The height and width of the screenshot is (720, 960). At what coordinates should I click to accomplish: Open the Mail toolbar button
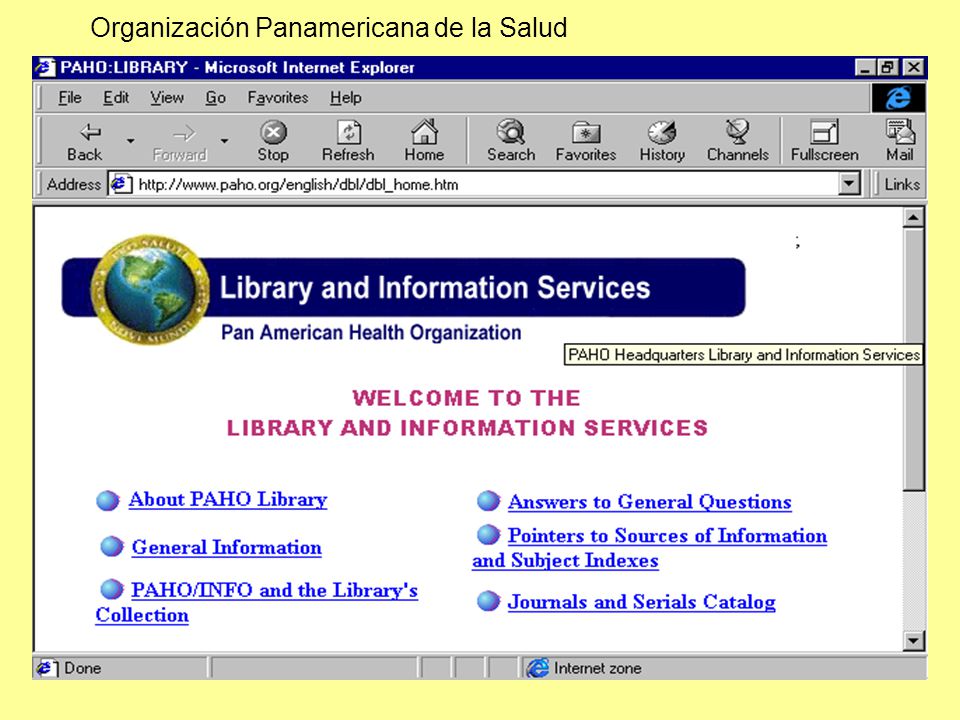pyautogui.click(x=900, y=141)
